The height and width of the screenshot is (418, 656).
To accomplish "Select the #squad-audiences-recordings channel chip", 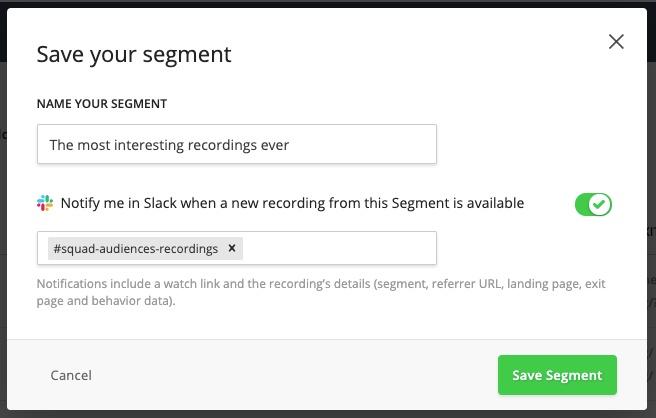I will 136,248.
